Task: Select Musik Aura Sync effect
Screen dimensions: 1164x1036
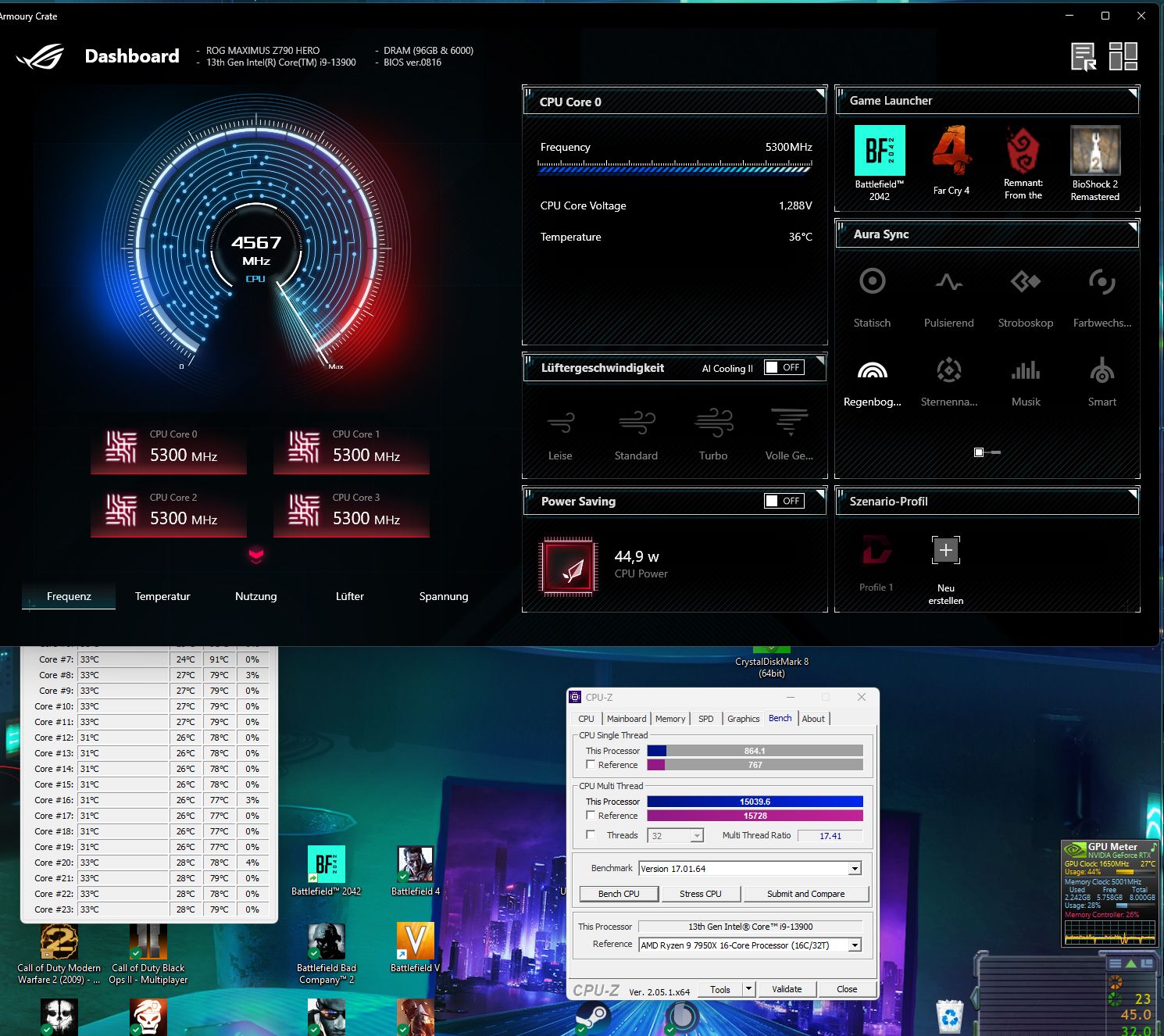Action: point(1026,370)
